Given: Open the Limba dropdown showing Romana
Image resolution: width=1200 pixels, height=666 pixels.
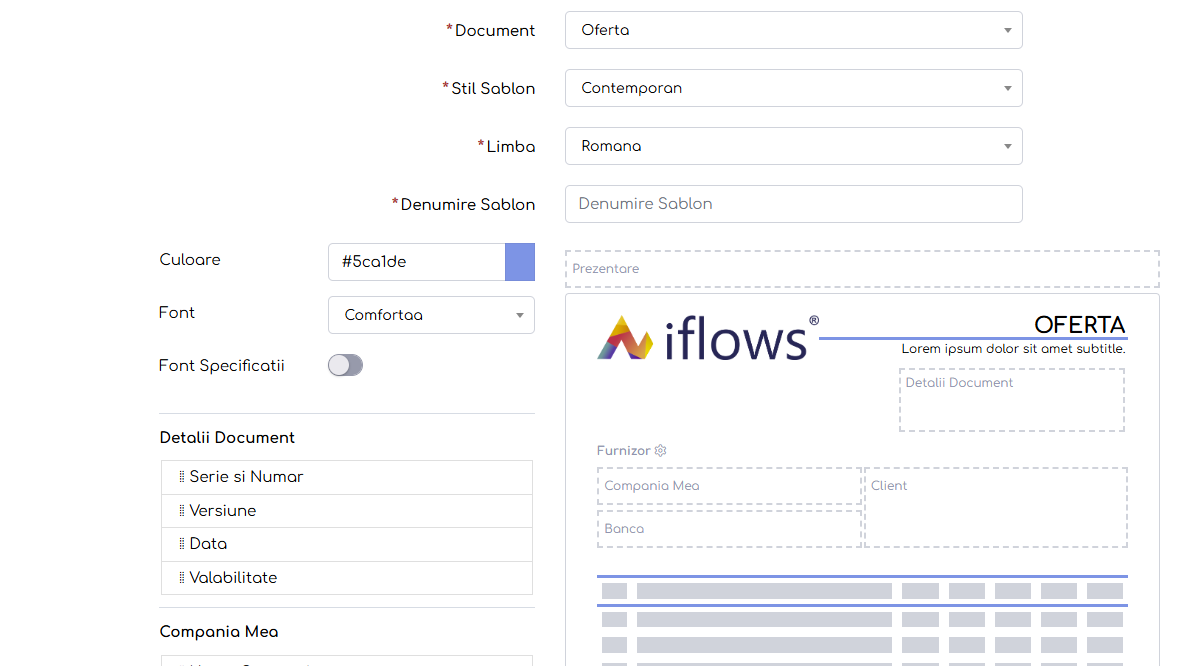Looking at the screenshot, I should point(793,146).
